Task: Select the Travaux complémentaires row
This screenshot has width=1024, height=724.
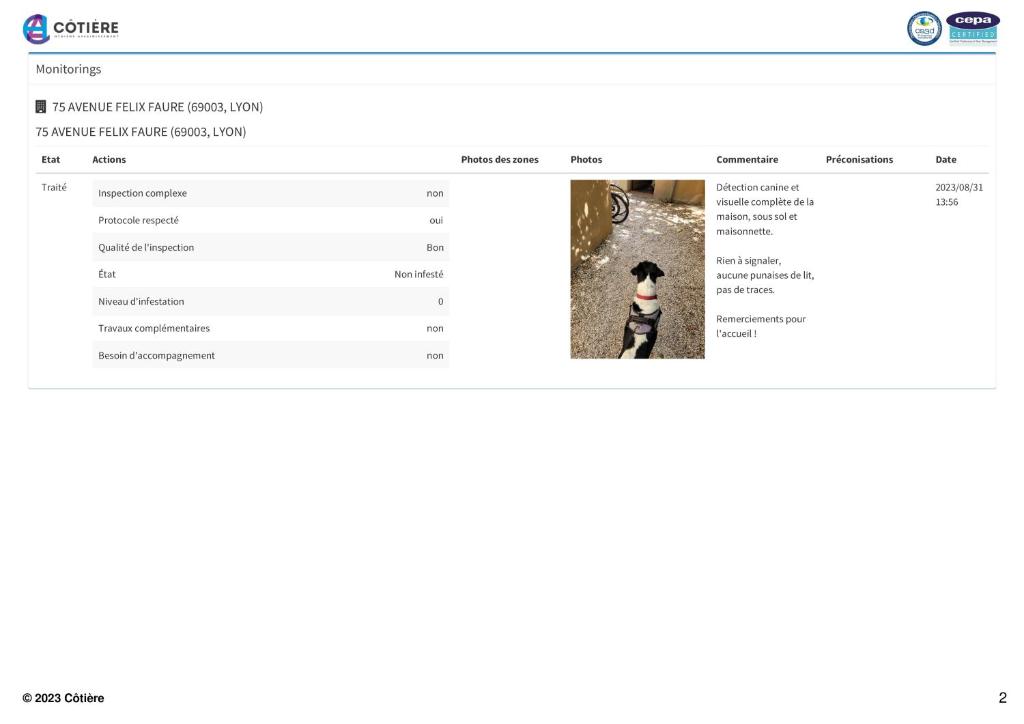Action: click(270, 328)
